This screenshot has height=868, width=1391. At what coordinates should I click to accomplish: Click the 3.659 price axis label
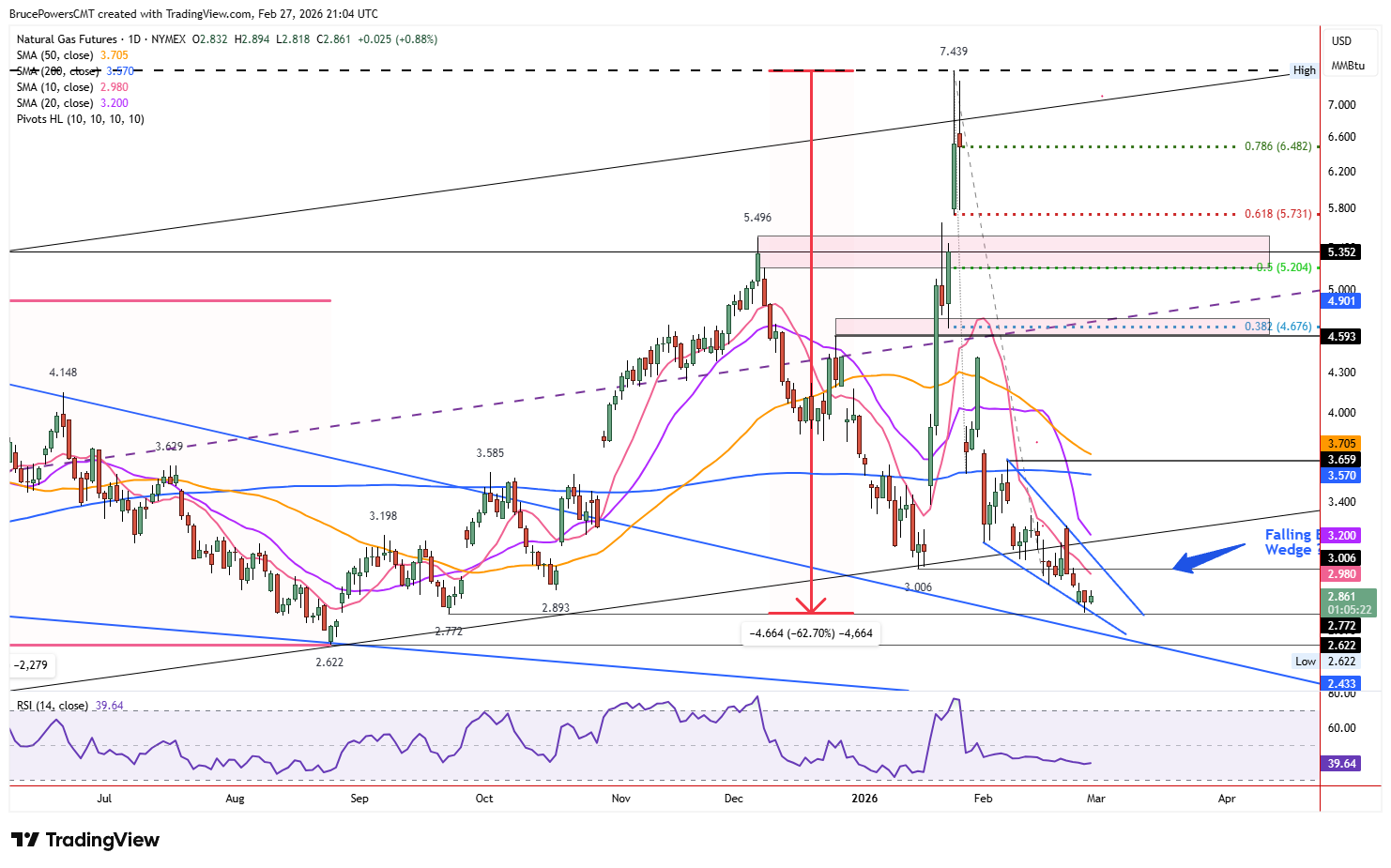coord(1341,460)
